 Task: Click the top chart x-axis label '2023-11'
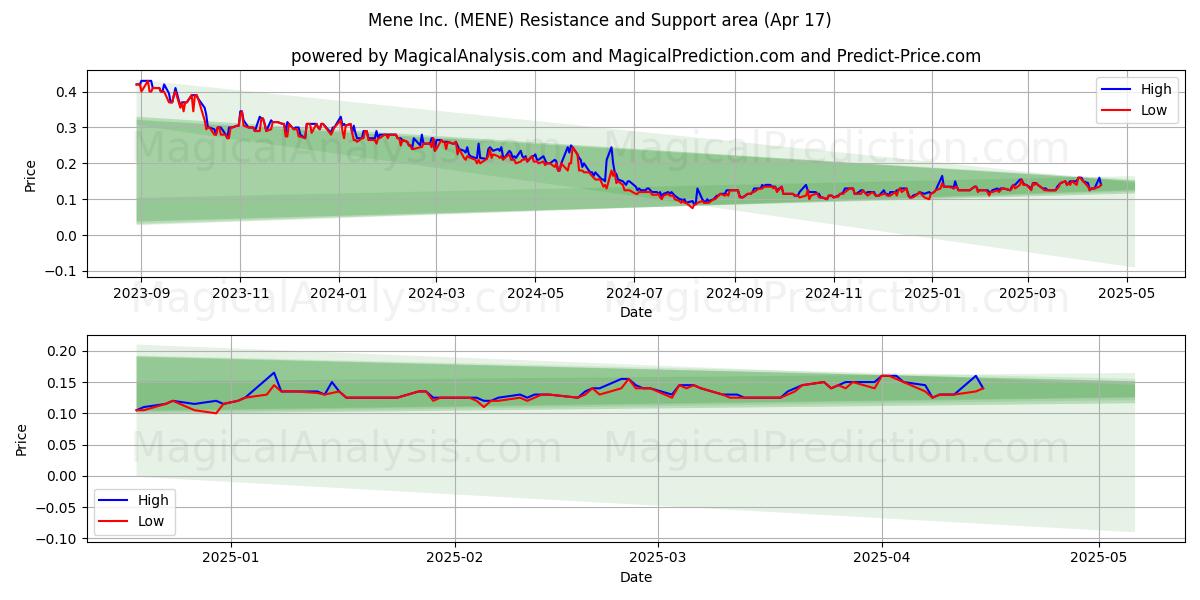click(x=240, y=293)
